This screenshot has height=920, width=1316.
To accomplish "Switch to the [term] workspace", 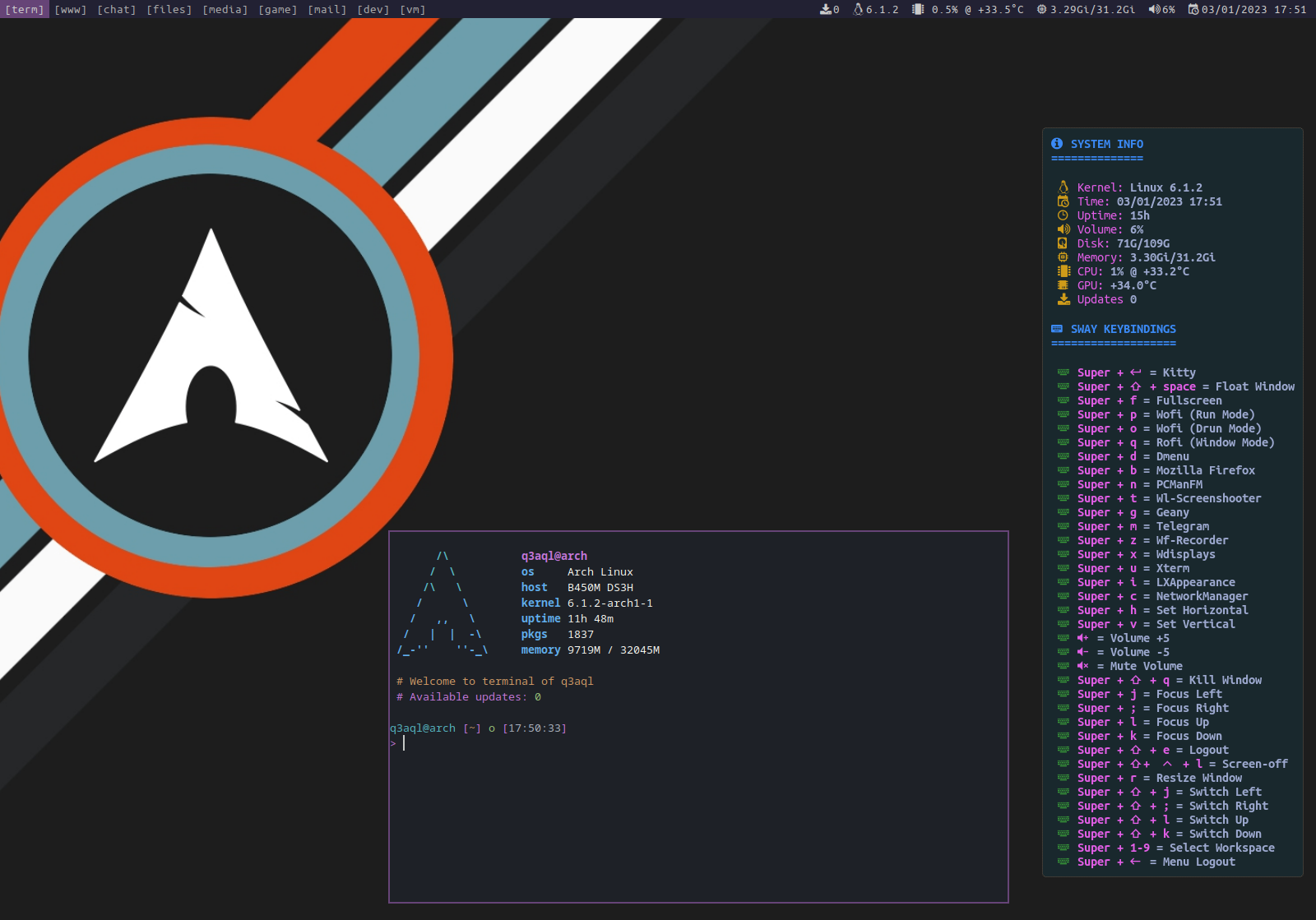I will click(x=25, y=10).
